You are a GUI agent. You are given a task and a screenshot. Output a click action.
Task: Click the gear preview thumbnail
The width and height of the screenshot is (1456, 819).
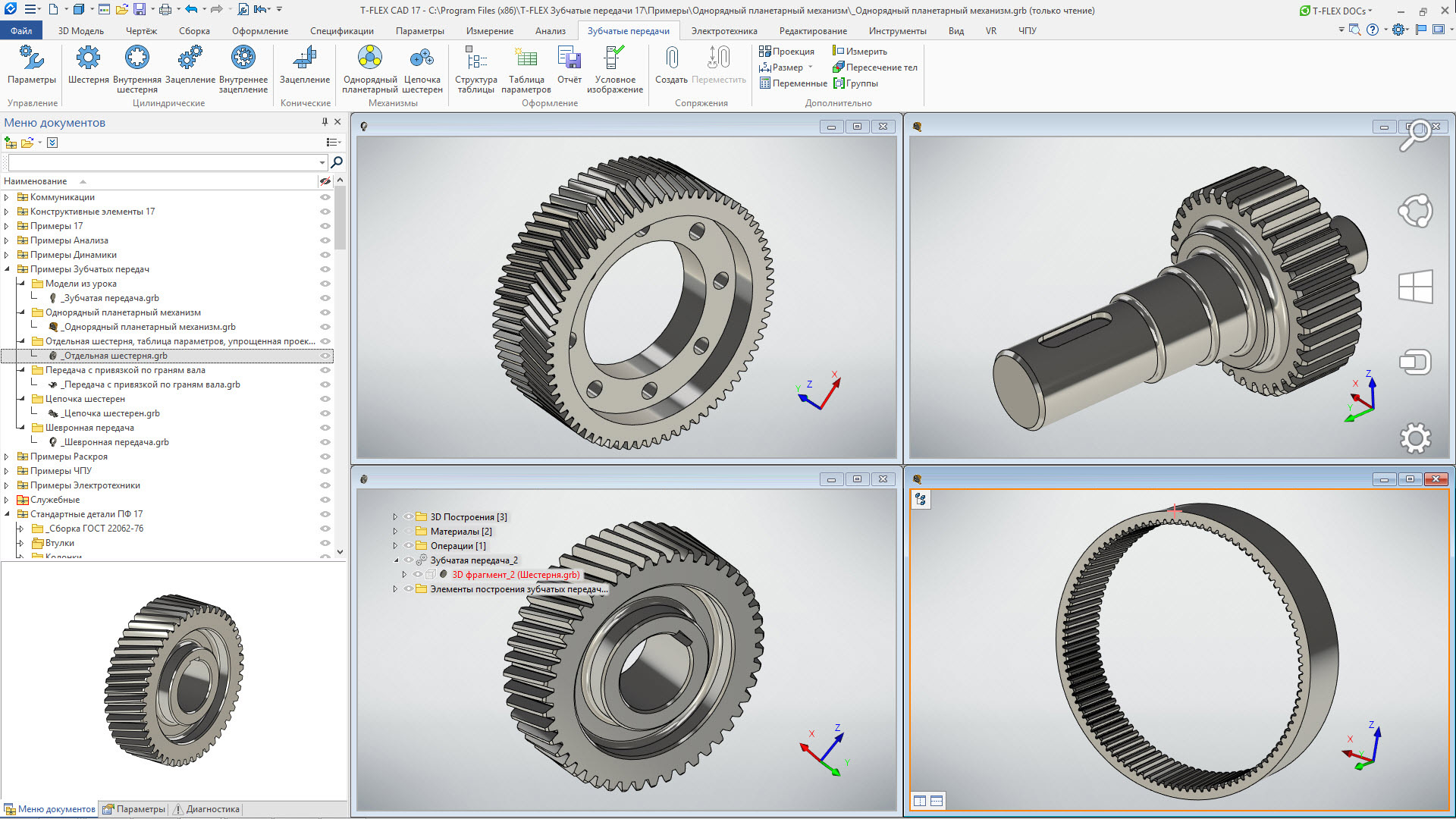pos(174,680)
